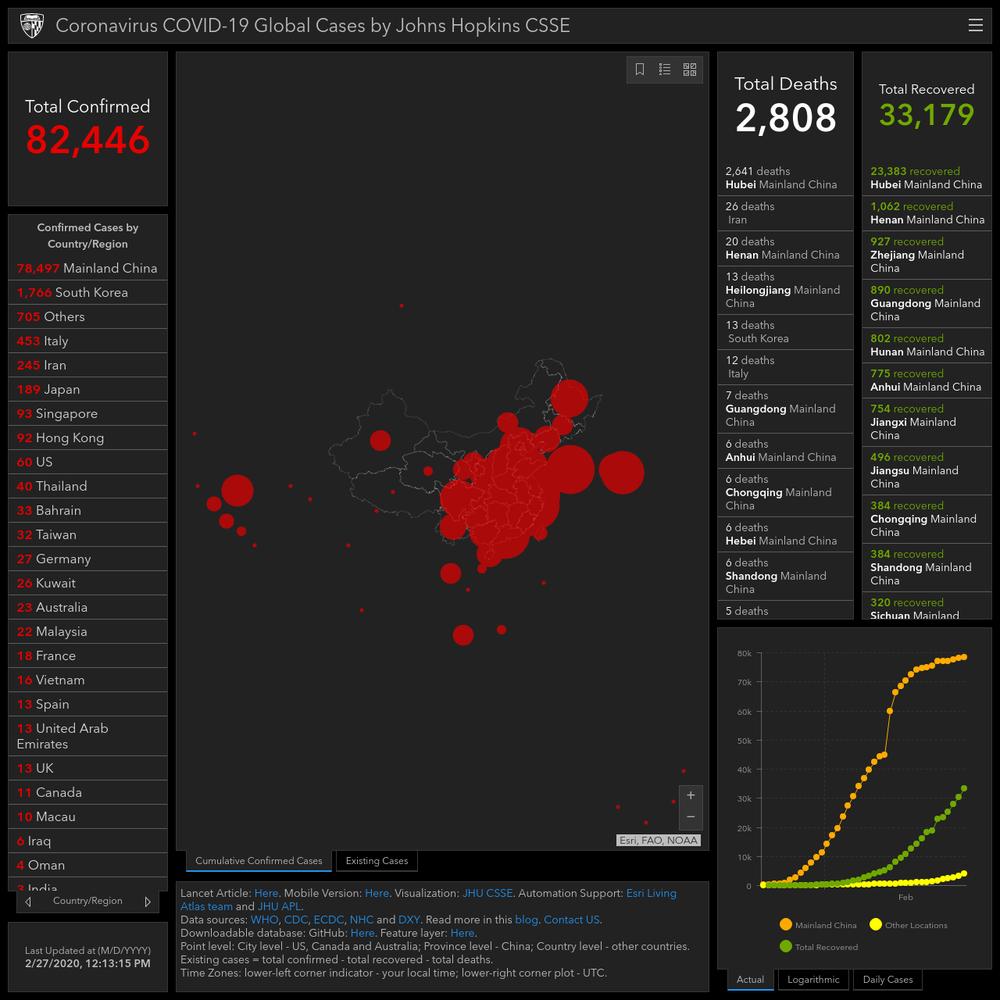The image size is (1000, 1000).
Task: Go to previous list with left arrow beside Country/Region
Action: pyautogui.click(x=28, y=901)
